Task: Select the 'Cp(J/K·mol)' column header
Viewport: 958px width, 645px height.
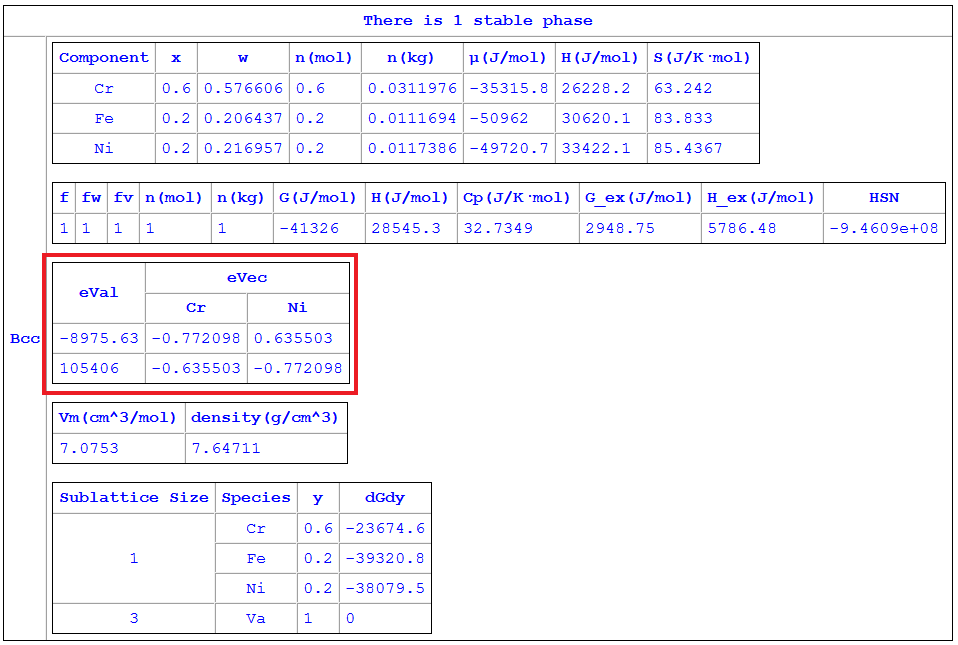Action: [x=517, y=198]
